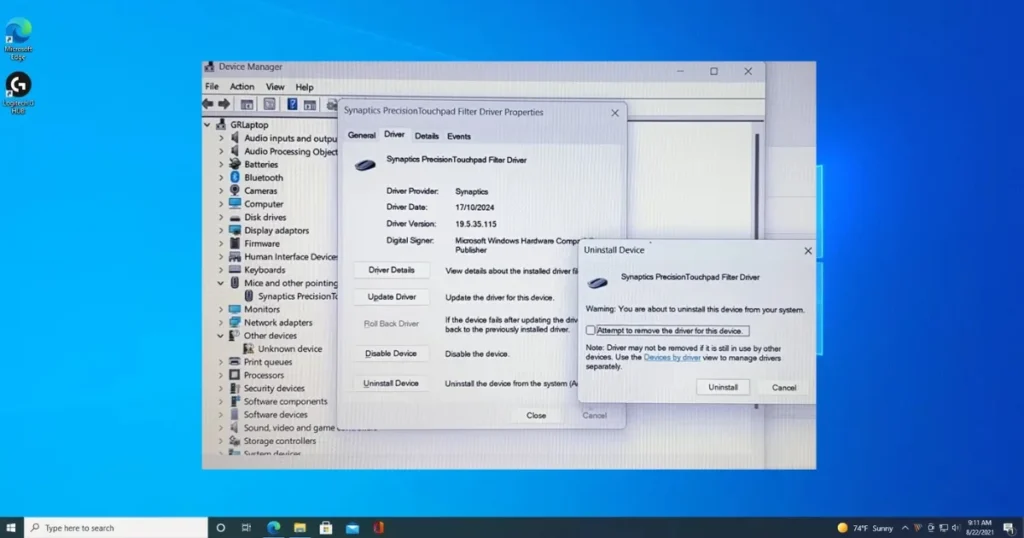Click the Driver Details button

tap(391, 270)
